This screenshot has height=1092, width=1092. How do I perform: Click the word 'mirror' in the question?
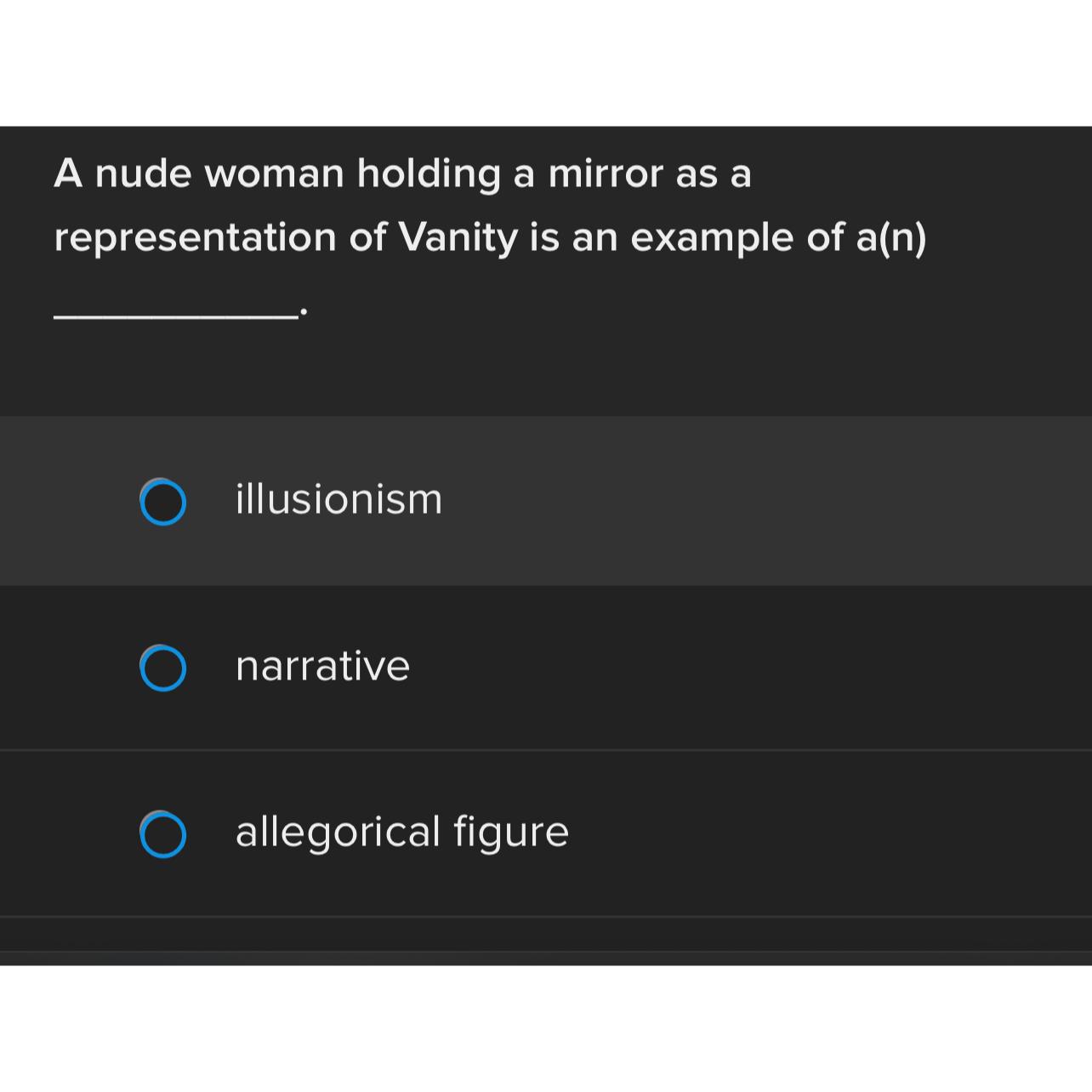[x=605, y=174]
